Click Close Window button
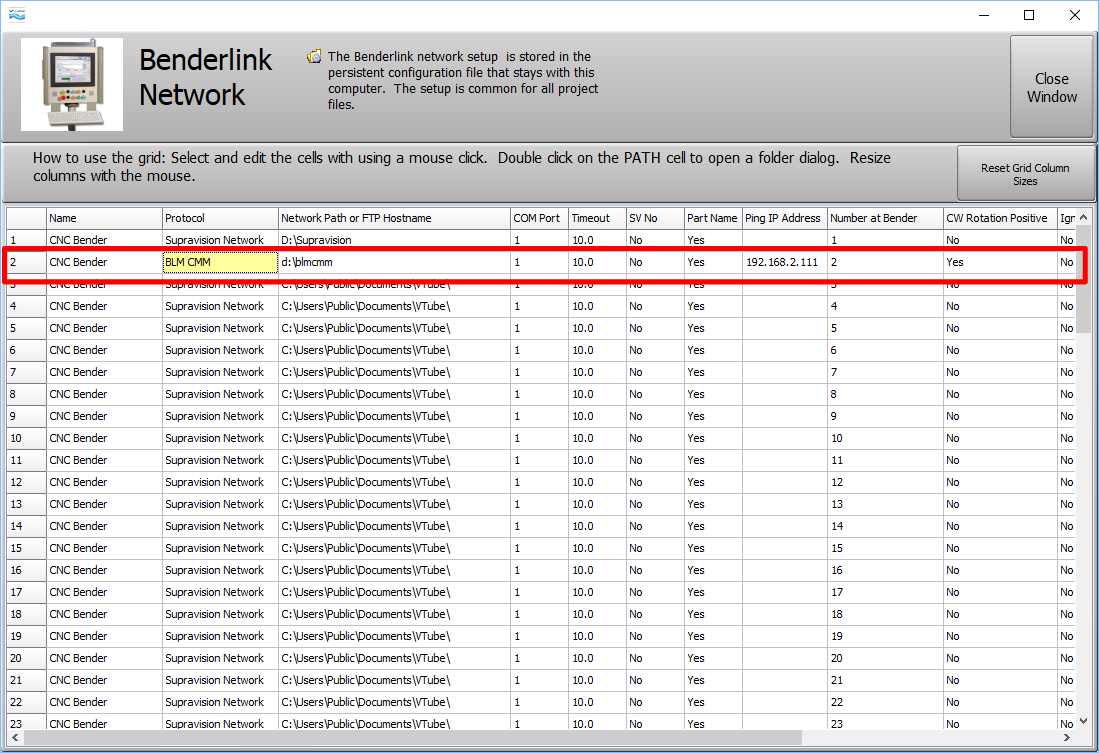Viewport: 1099px width, 753px height. click(x=1051, y=88)
